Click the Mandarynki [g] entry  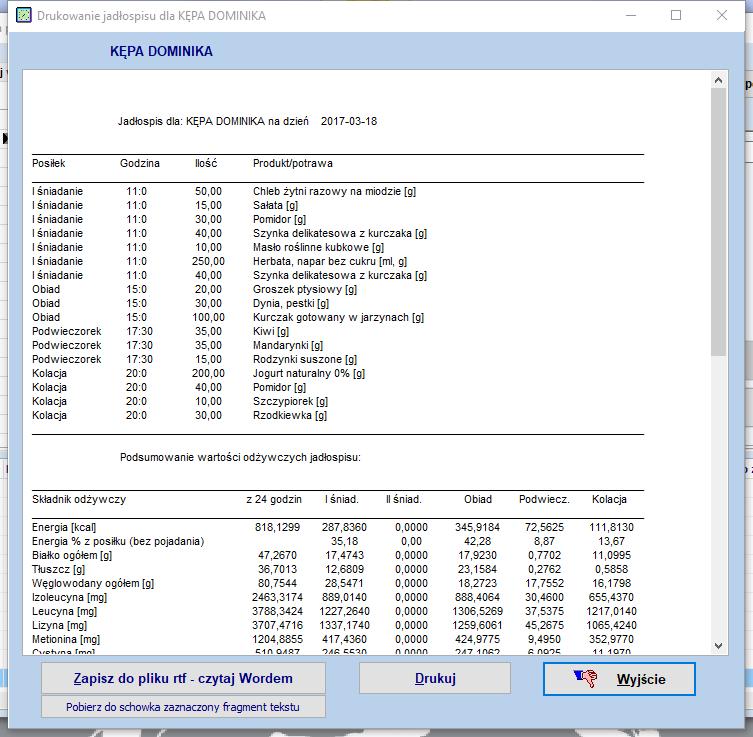pos(288,345)
